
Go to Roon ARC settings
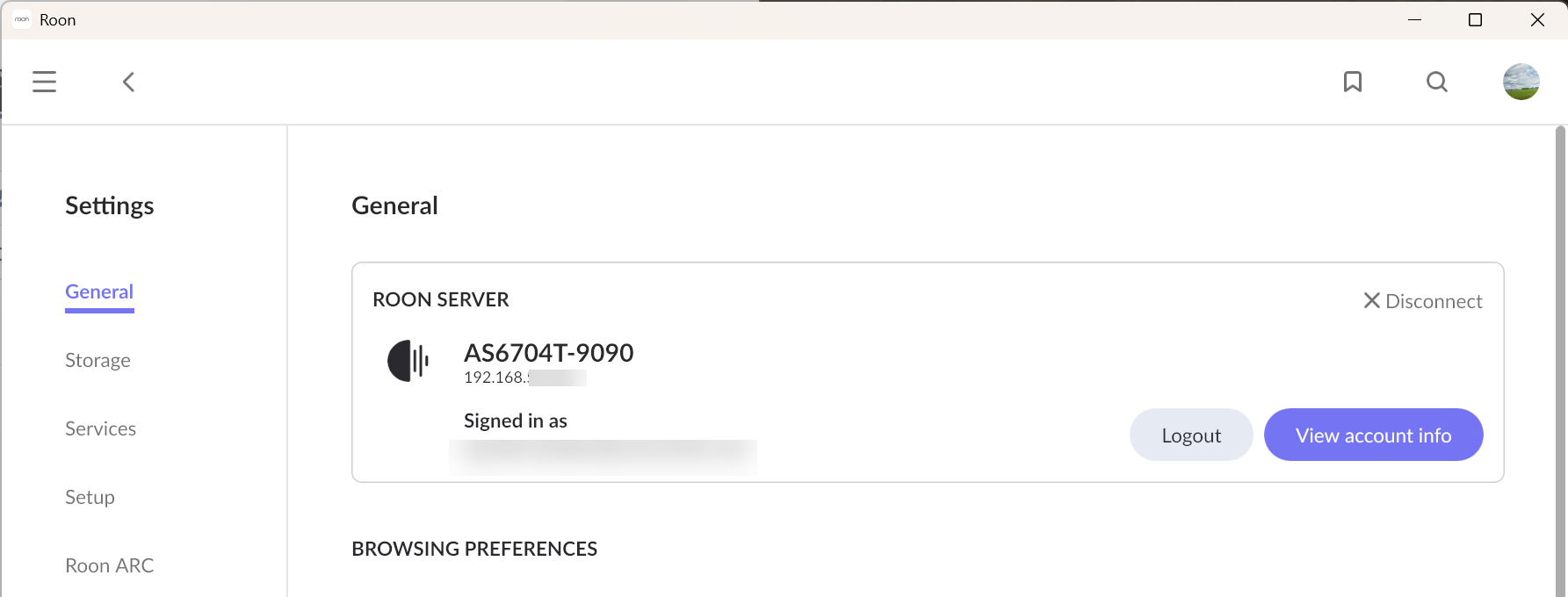[109, 565]
